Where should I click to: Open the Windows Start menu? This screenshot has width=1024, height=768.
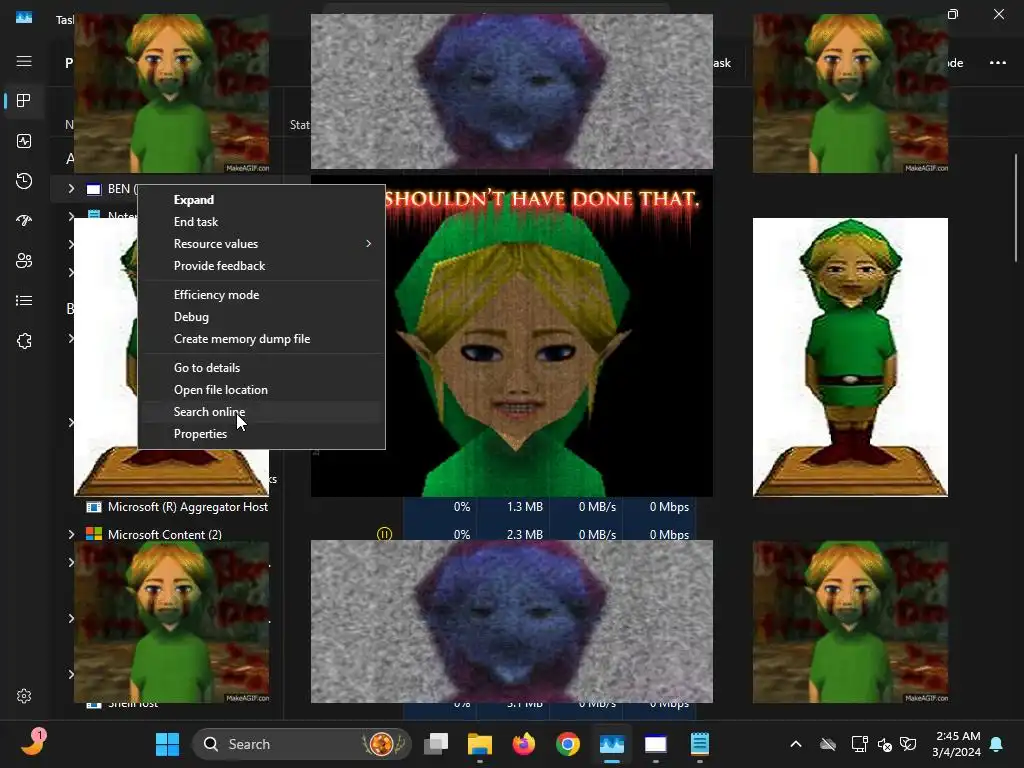[x=167, y=744]
